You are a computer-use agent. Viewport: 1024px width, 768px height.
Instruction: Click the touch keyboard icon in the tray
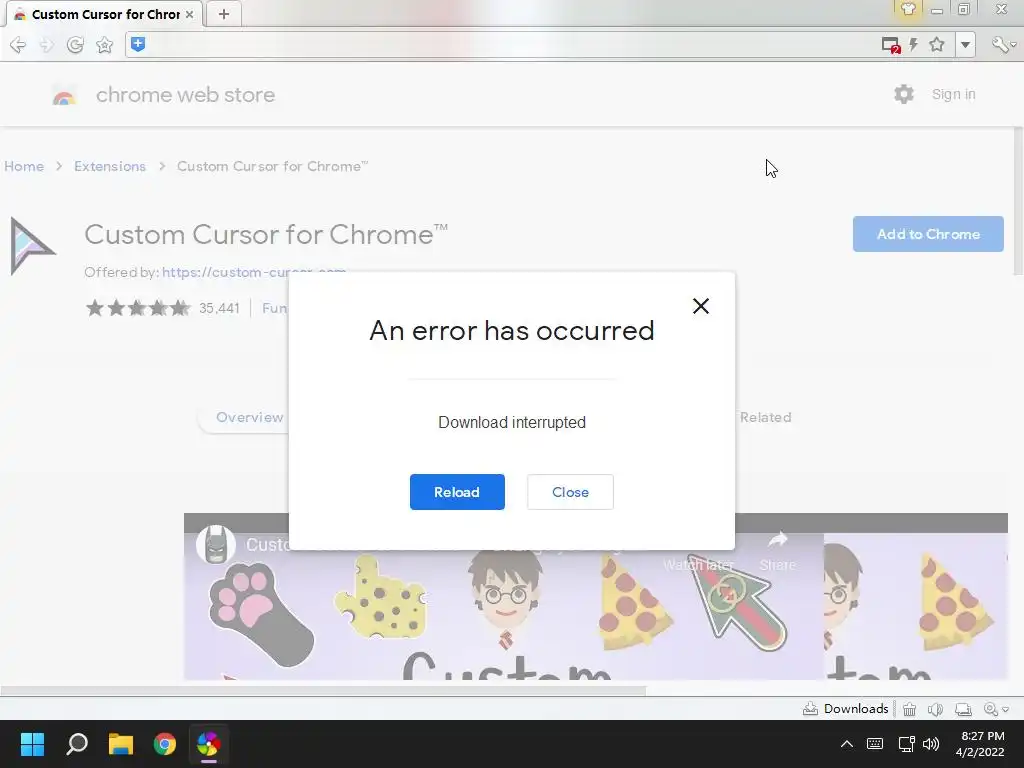[x=874, y=744]
